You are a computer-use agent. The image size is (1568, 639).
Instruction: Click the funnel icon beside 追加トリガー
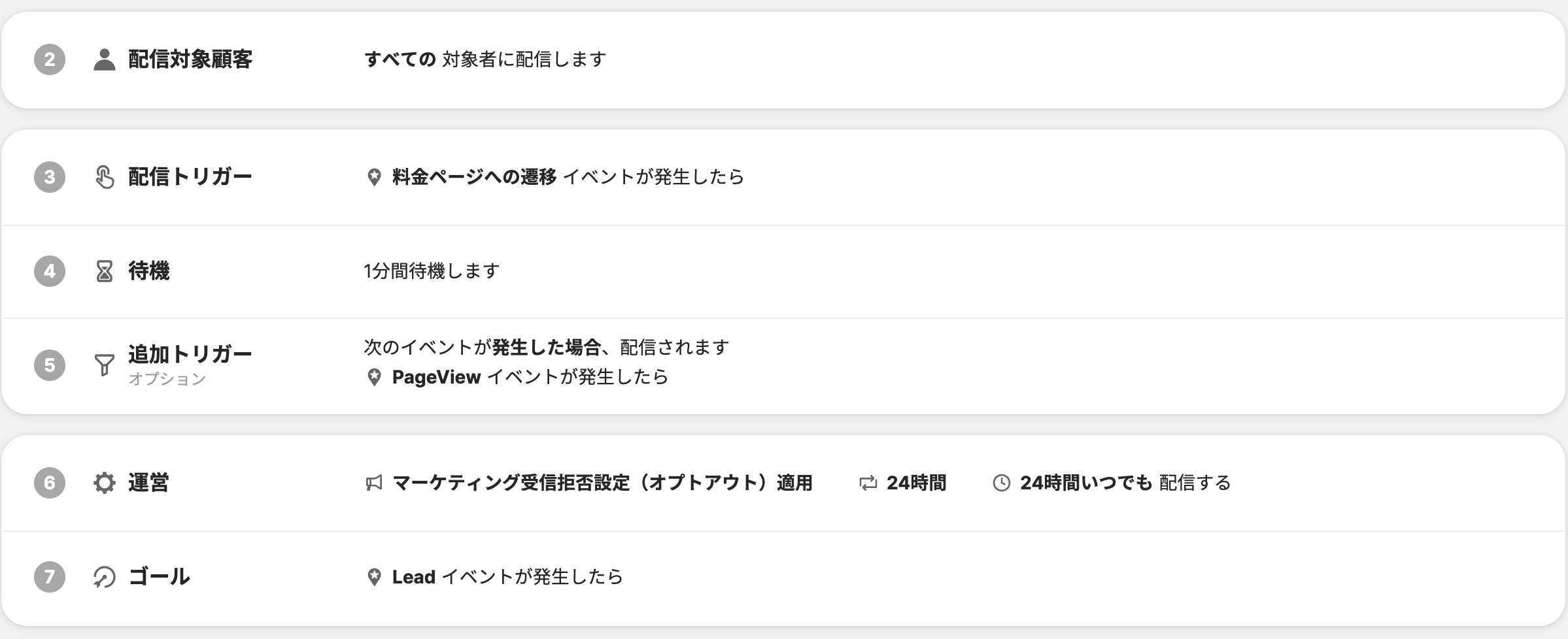pos(105,365)
